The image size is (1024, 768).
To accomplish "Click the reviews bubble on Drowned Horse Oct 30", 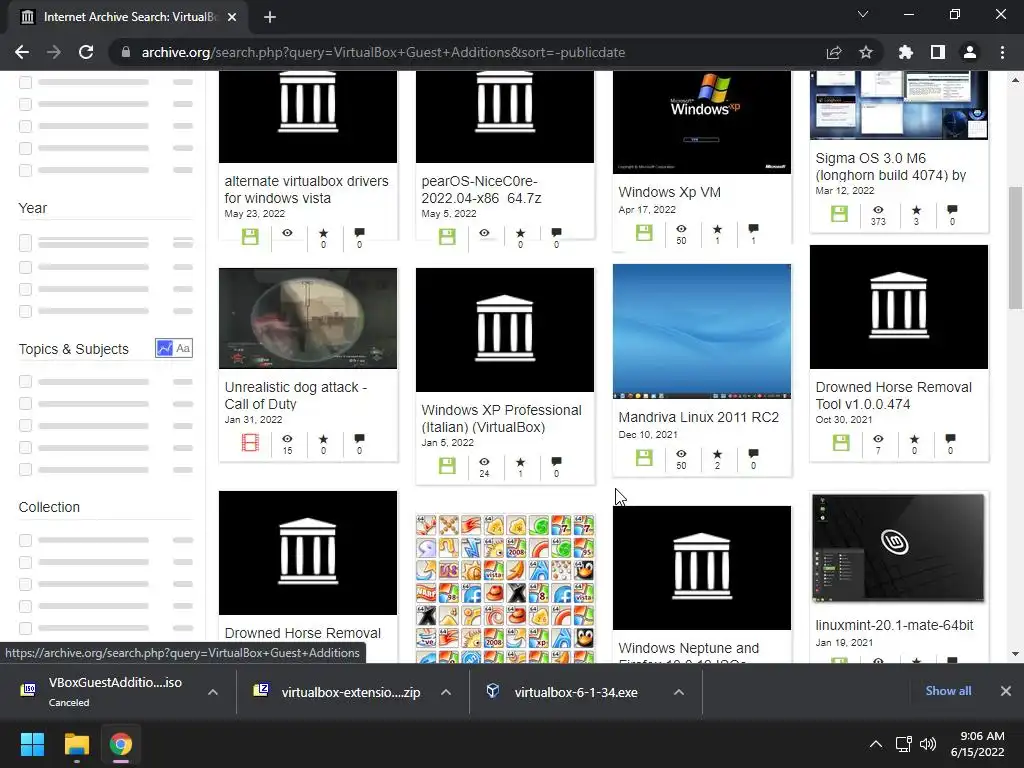I will click(x=950, y=439).
